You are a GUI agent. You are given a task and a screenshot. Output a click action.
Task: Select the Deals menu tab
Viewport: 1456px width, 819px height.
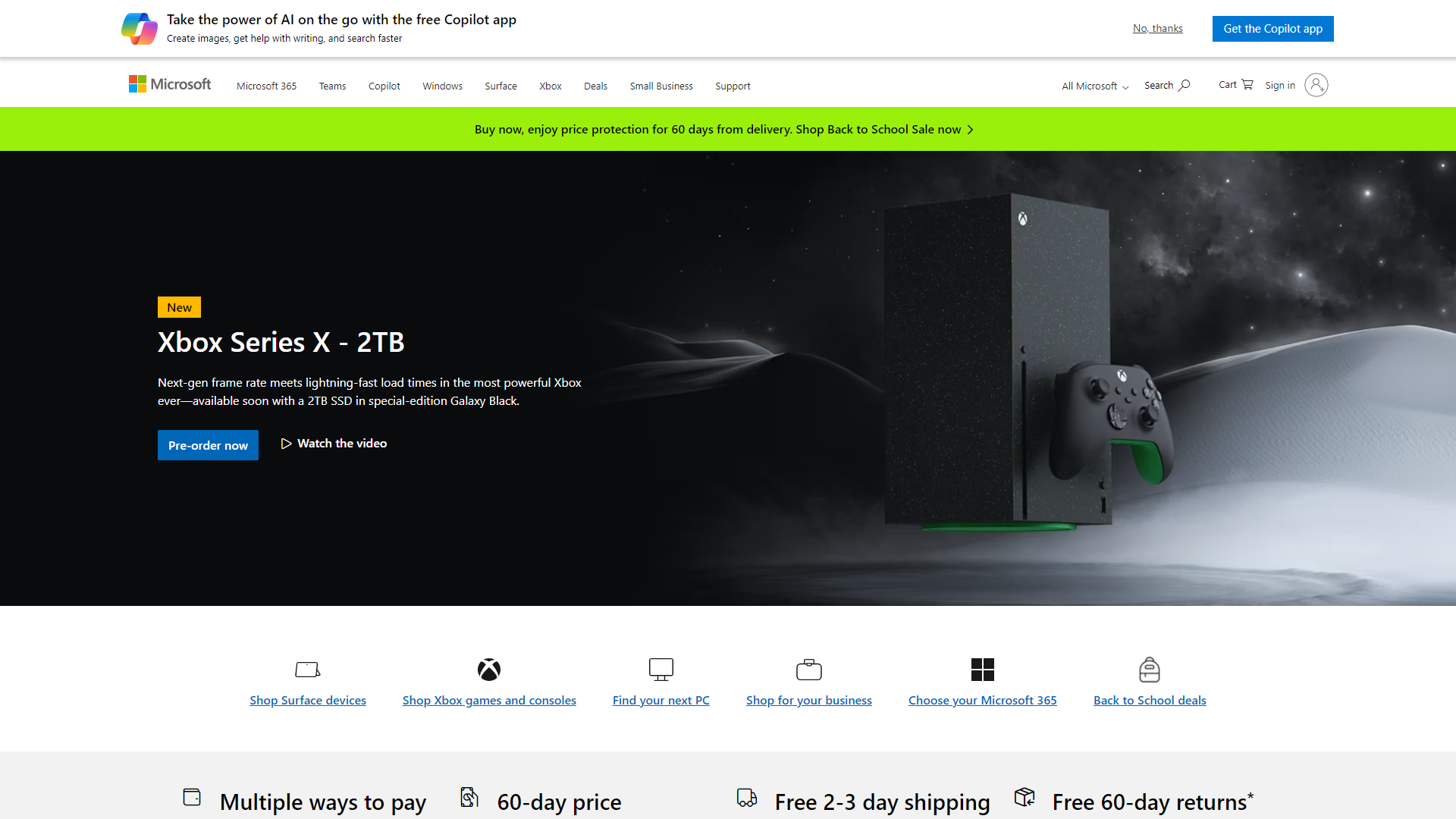[595, 85]
